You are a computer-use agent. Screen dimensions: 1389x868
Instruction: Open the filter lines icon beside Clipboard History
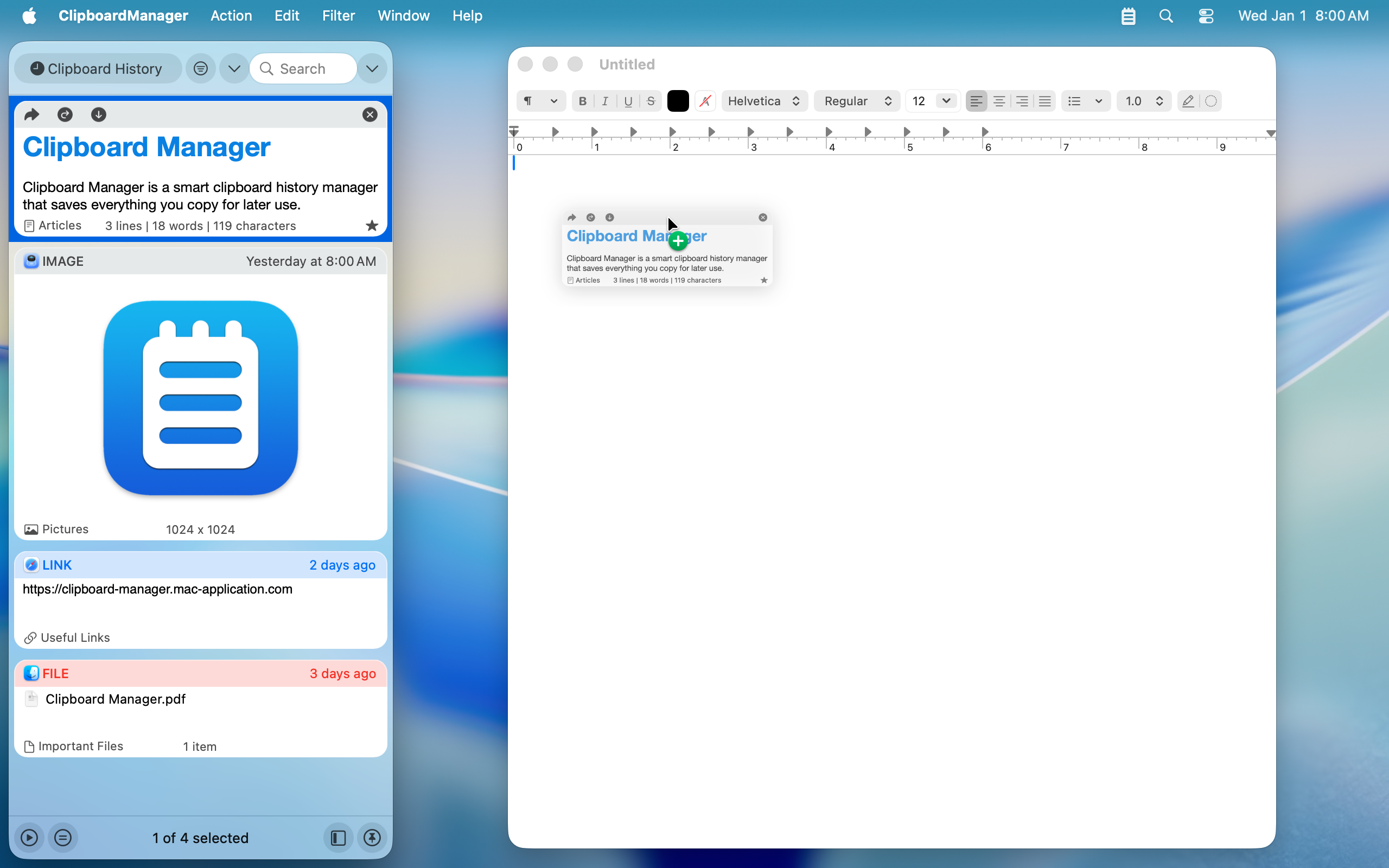coord(200,69)
